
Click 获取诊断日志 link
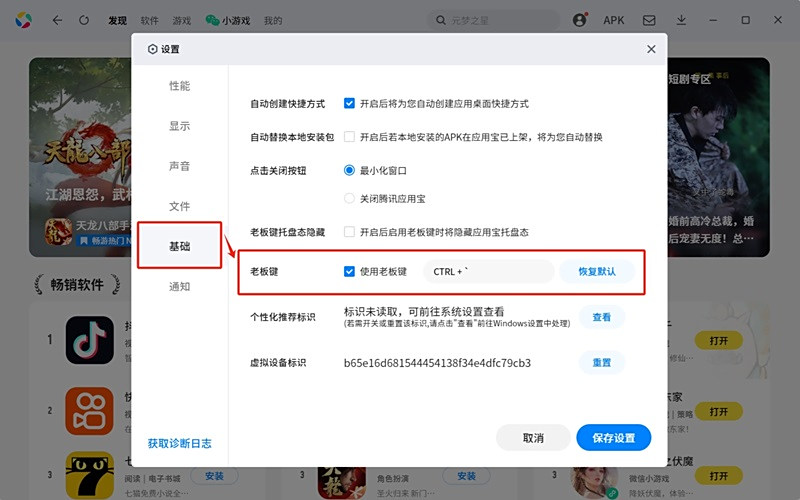(x=180, y=443)
